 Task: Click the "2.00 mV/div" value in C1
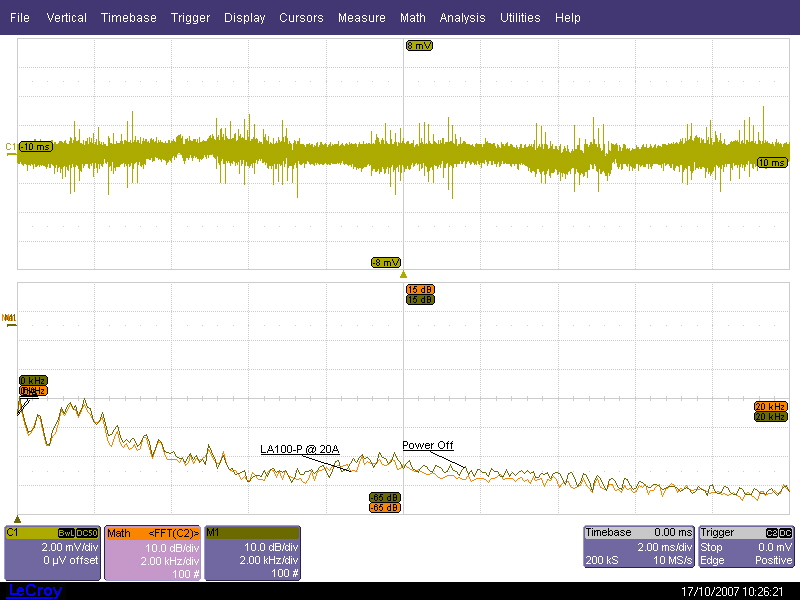click(69, 547)
